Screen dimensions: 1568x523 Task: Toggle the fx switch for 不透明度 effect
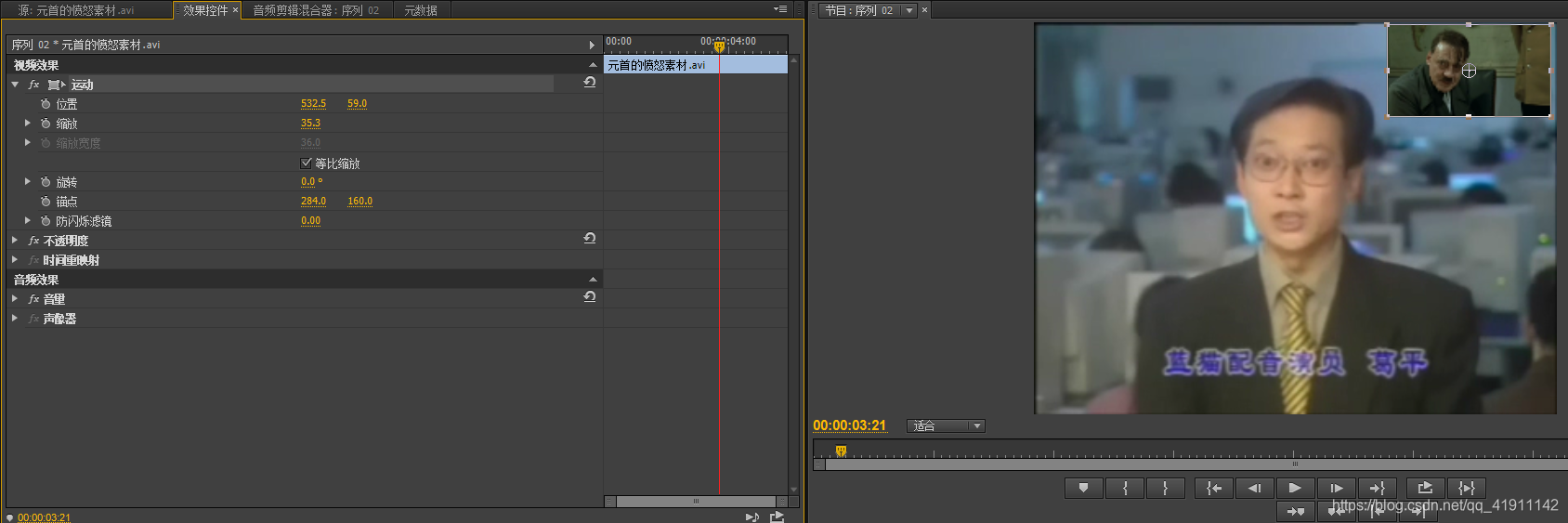pyautogui.click(x=34, y=241)
